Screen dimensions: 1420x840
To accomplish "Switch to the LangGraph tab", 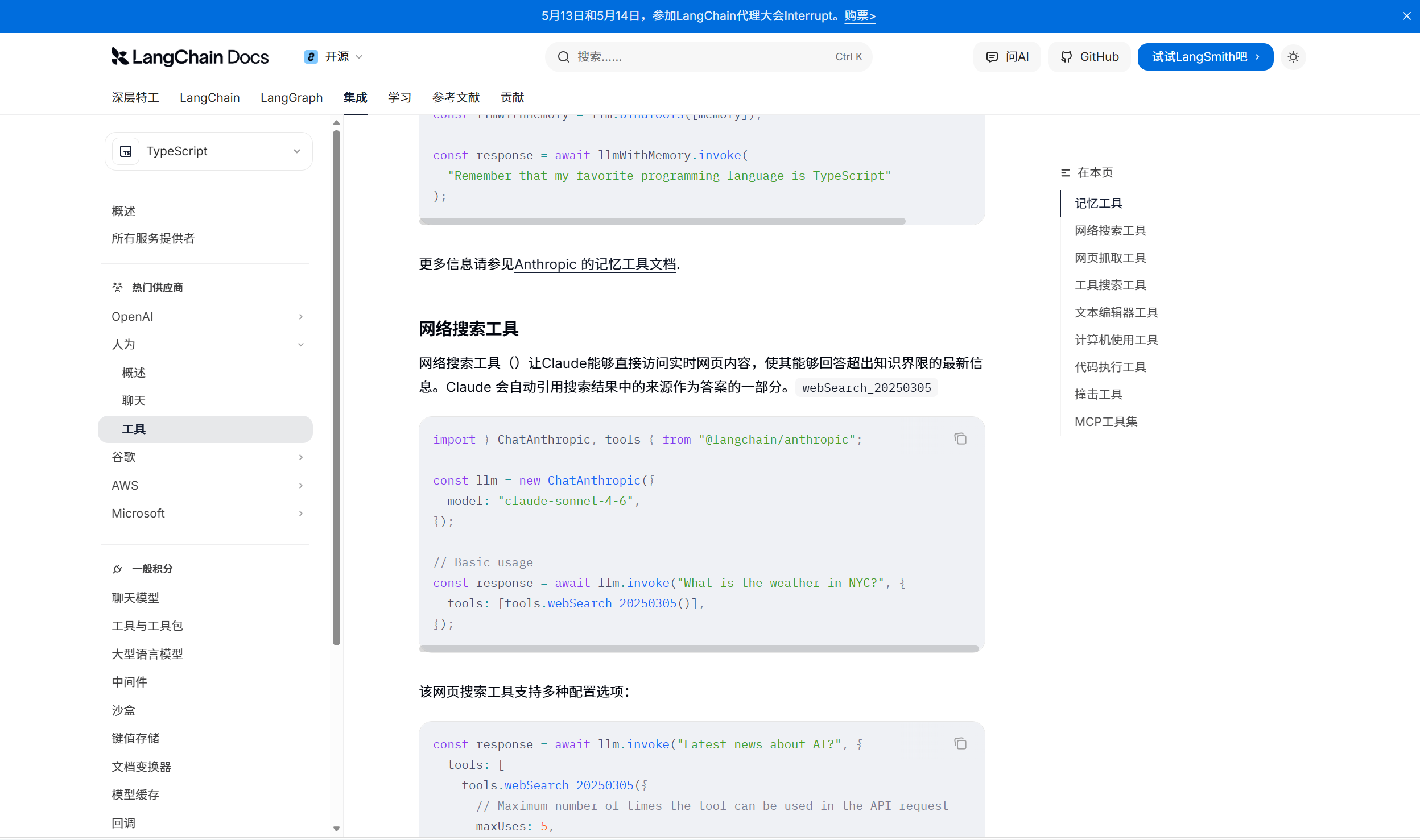I will pos(291,97).
